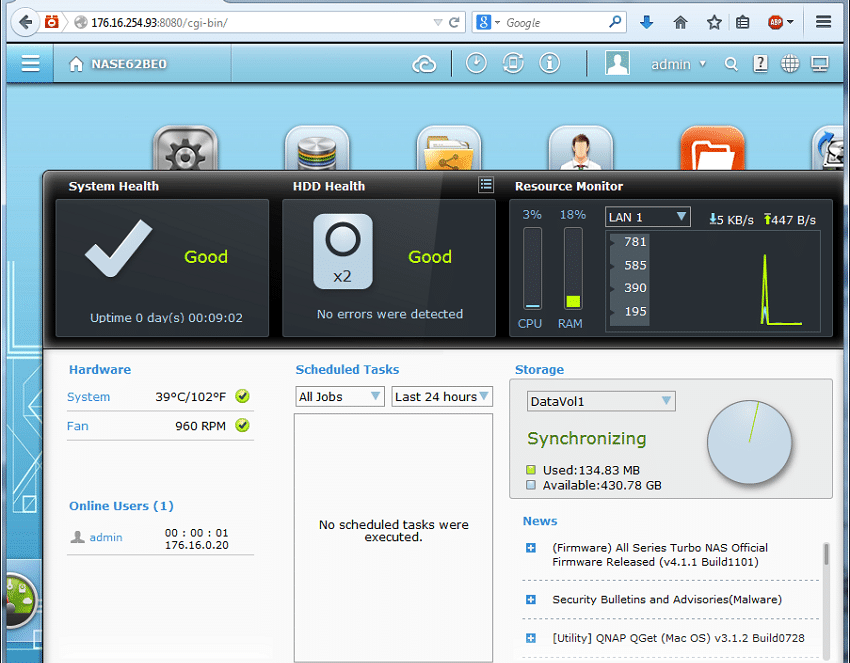Open external devices icon in top bar
The image size is (850, 663).
pyautogui.click(x=513, y=63)
